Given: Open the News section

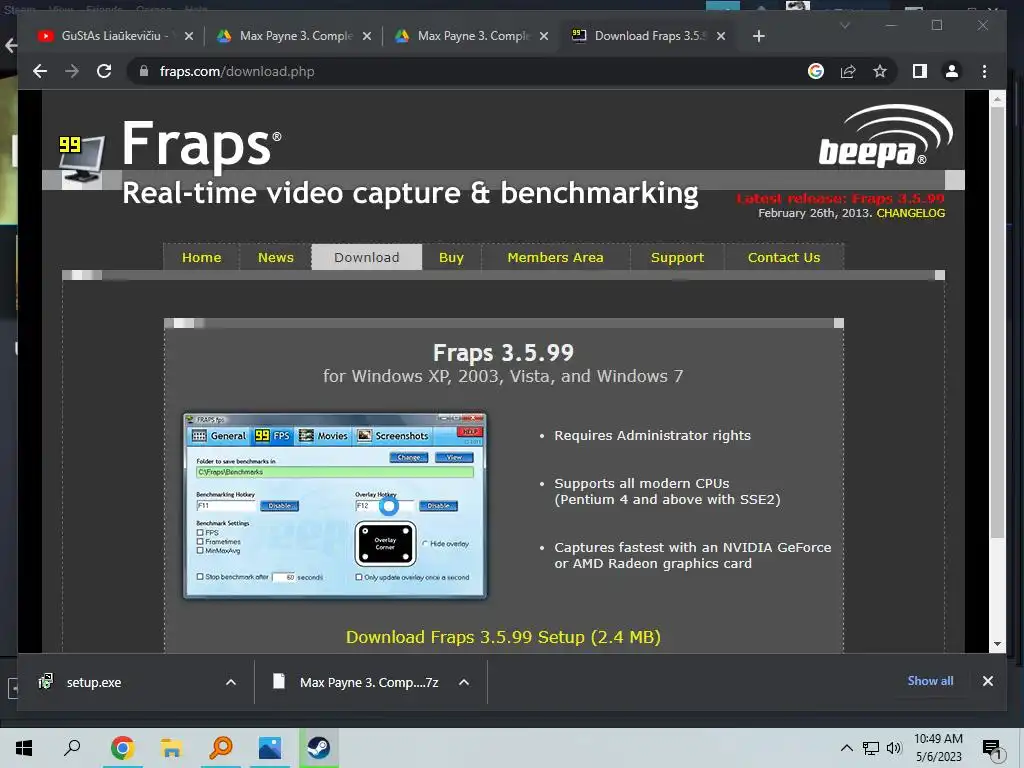Looking at the screenshot, I should [x=276, y=257].
